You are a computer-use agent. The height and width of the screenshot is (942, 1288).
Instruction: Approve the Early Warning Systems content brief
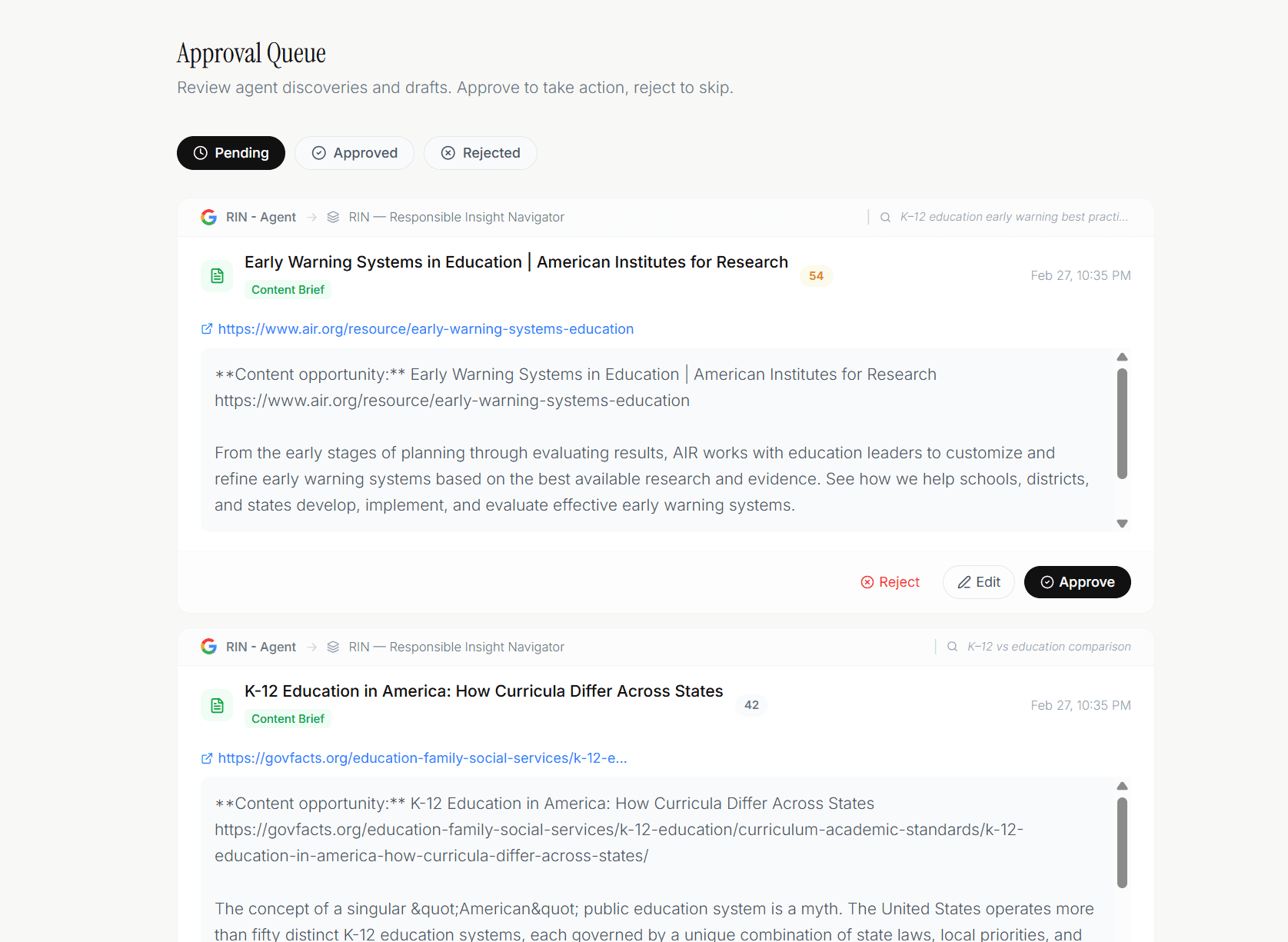(x=1077, y=582)
